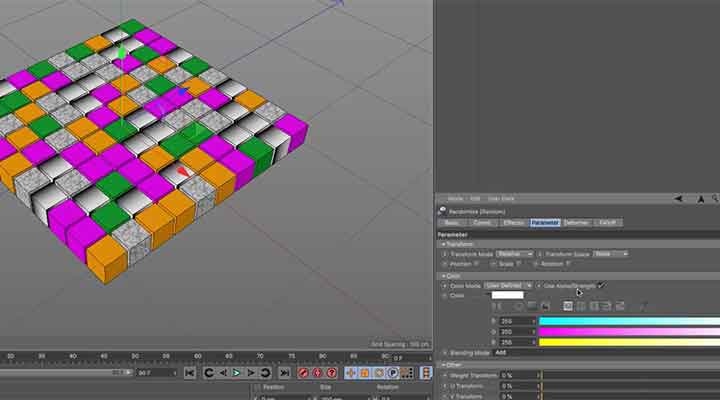Toggle the autokeying red button
720x400 pixels.
pos(315,373)
